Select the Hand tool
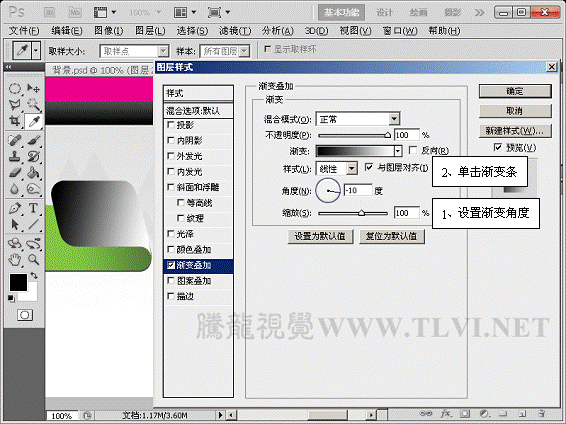This screenshot has width=566, height=424. pyautogui.click(x=14, y=259)
